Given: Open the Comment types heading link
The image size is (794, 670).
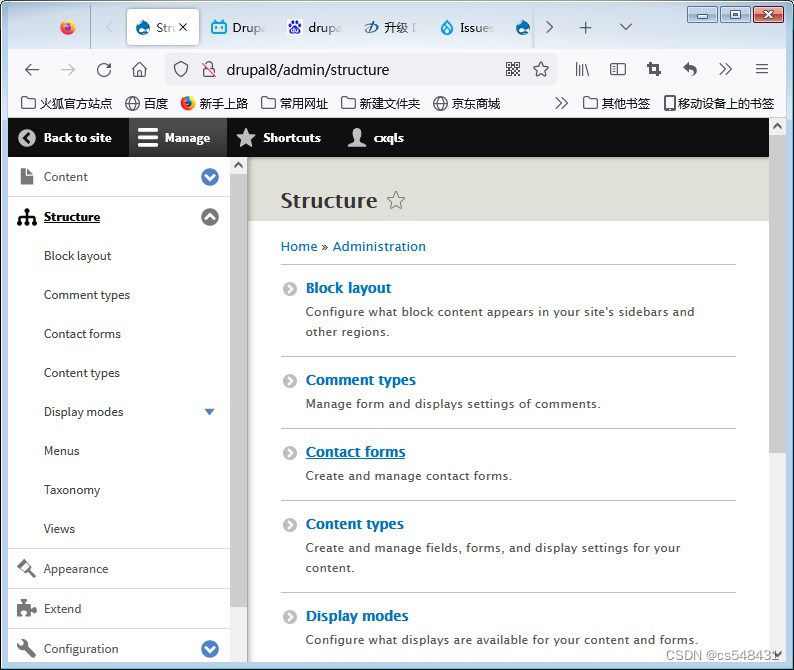Looking at the screenshot, I should [x=361, y=380].
